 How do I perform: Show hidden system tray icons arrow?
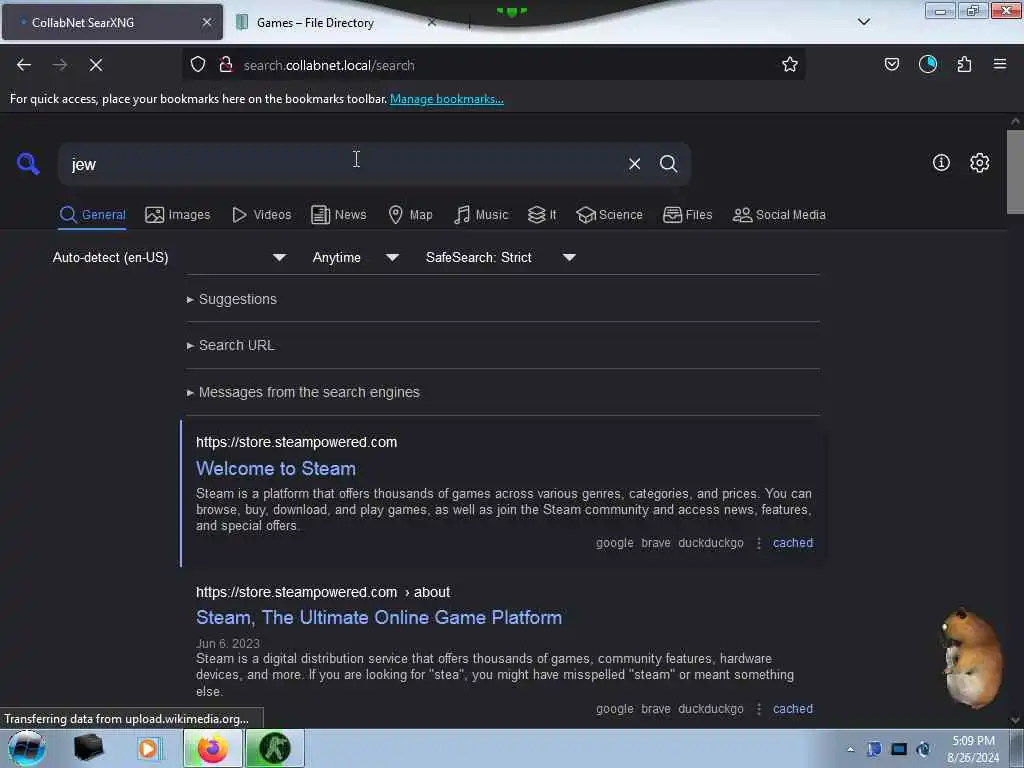point(850,749)
